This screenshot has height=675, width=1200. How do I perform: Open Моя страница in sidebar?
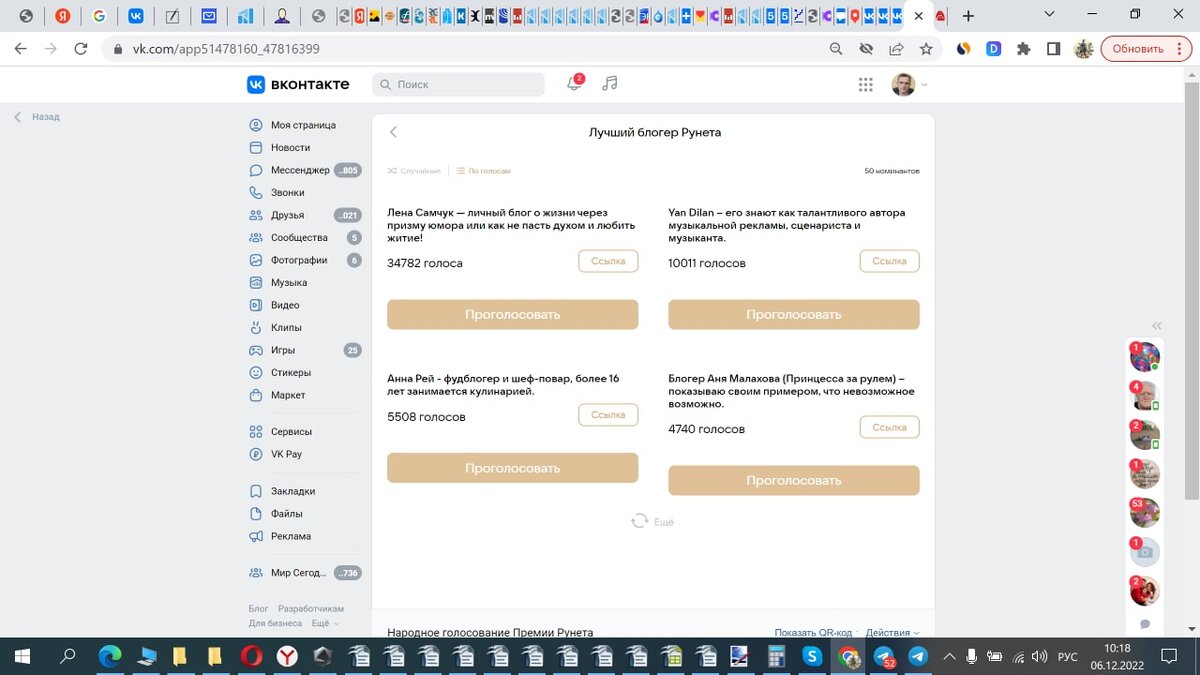click(x=304, y=125)
